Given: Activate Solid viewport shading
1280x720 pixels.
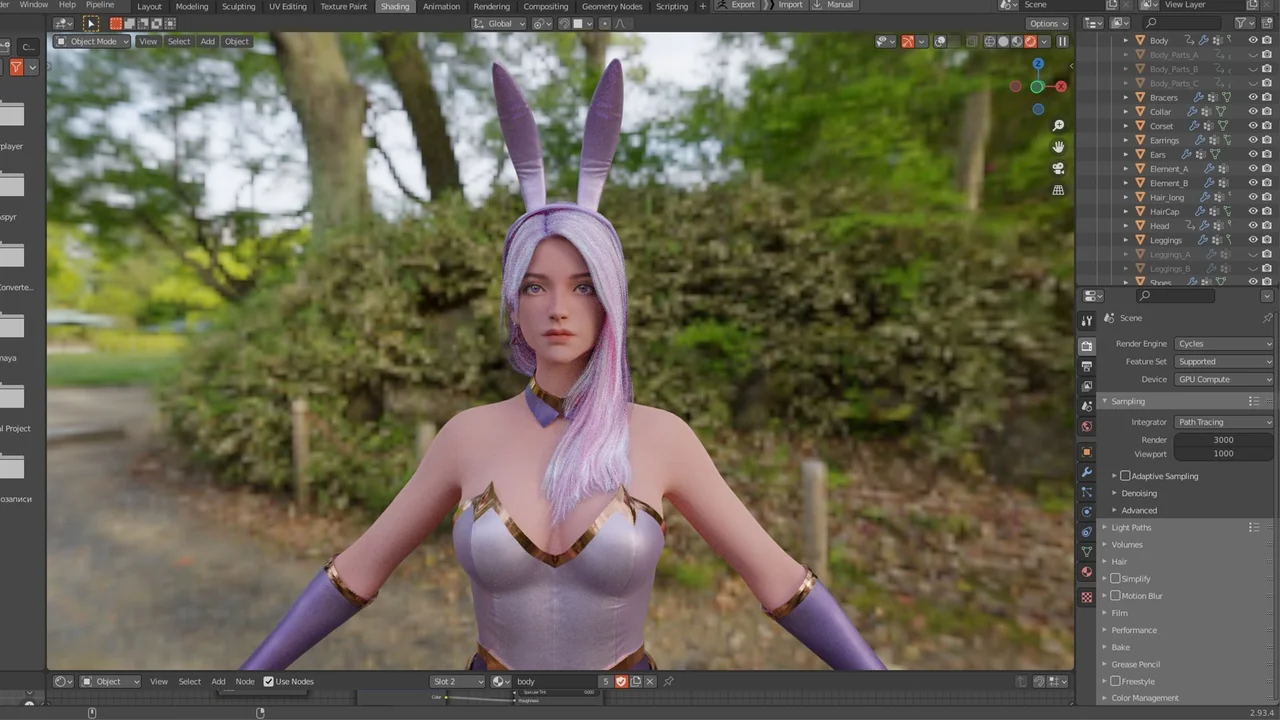Looking at the screenshot, I should click(x=1003, y=42).
